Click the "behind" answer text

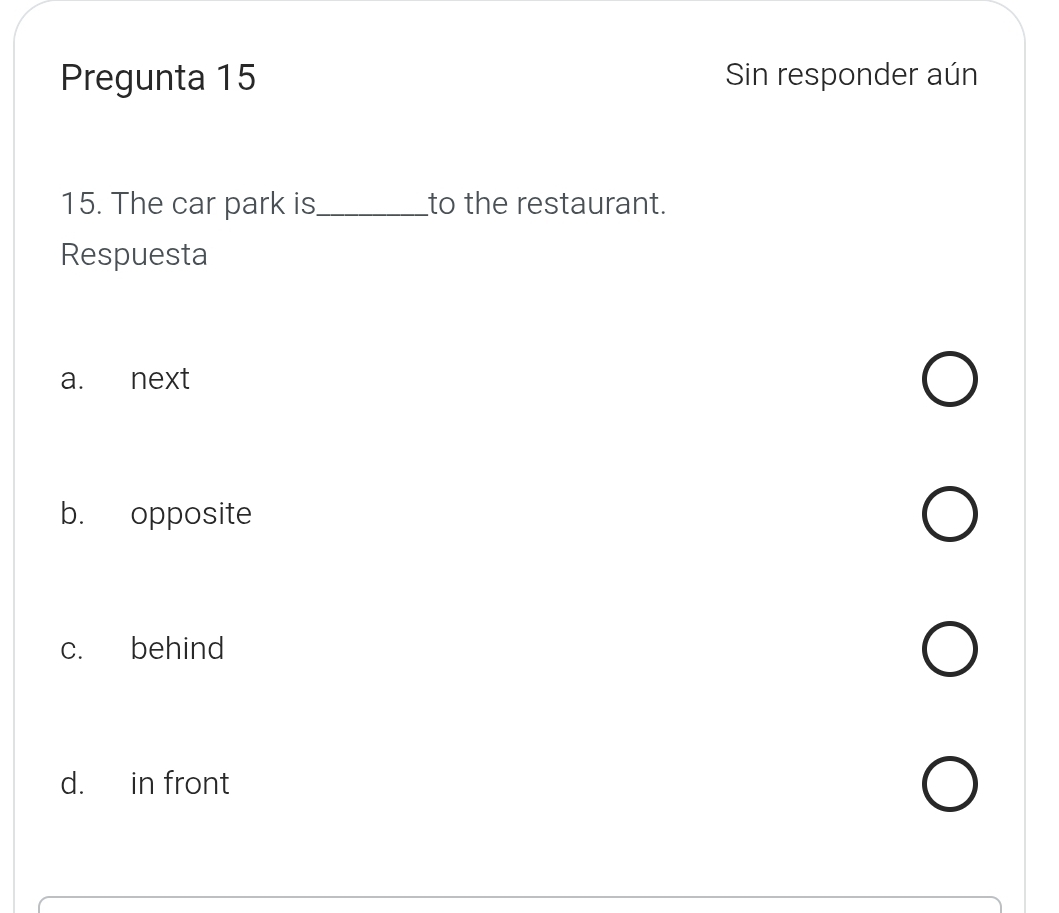[x=177, y=649]
